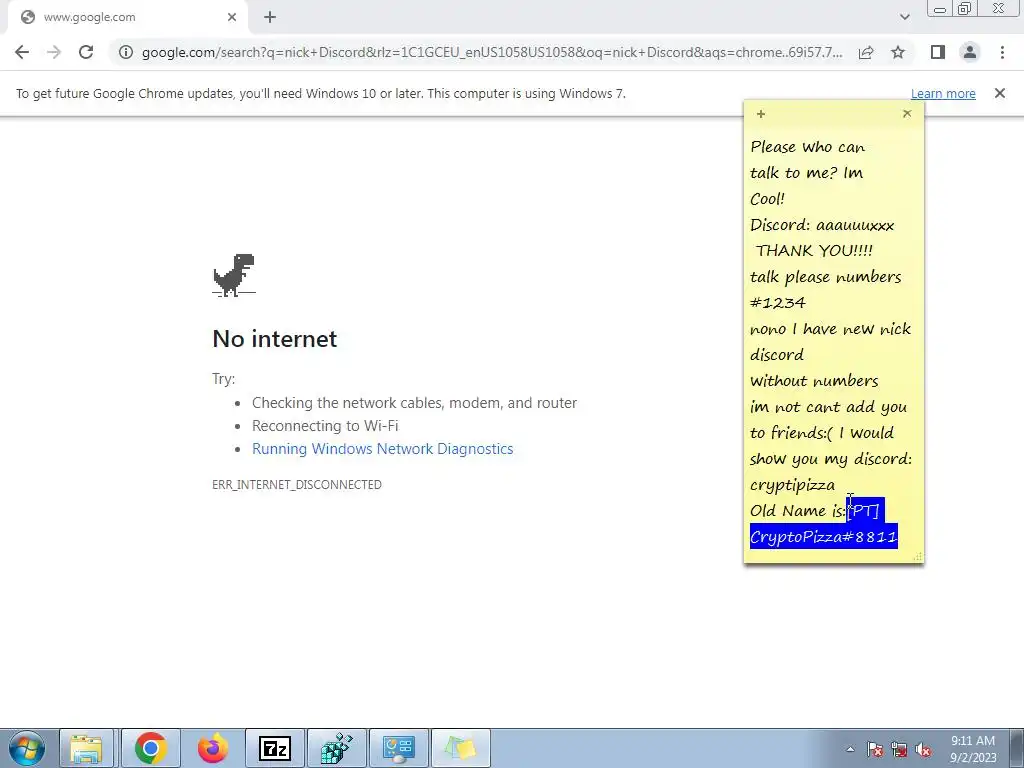The width and height of the screenshot is (1024, 768).
Task: Run Windows Network Diagnostics link
Action: tap(383, 449)
